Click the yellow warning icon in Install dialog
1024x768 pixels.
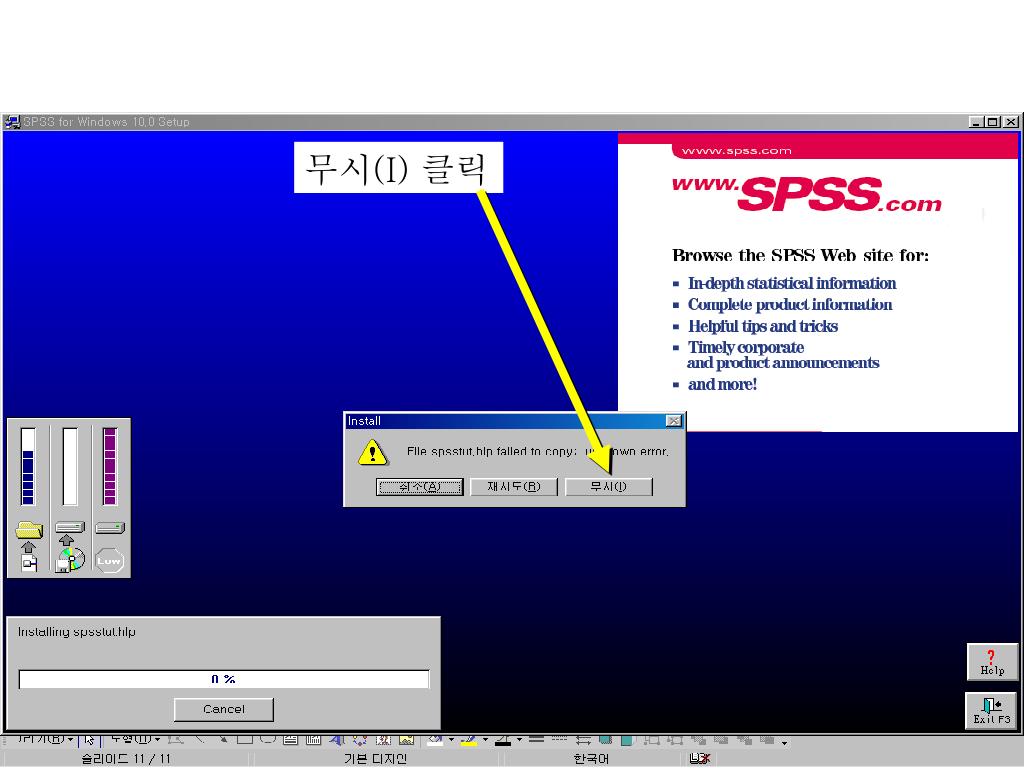(373, 452)
